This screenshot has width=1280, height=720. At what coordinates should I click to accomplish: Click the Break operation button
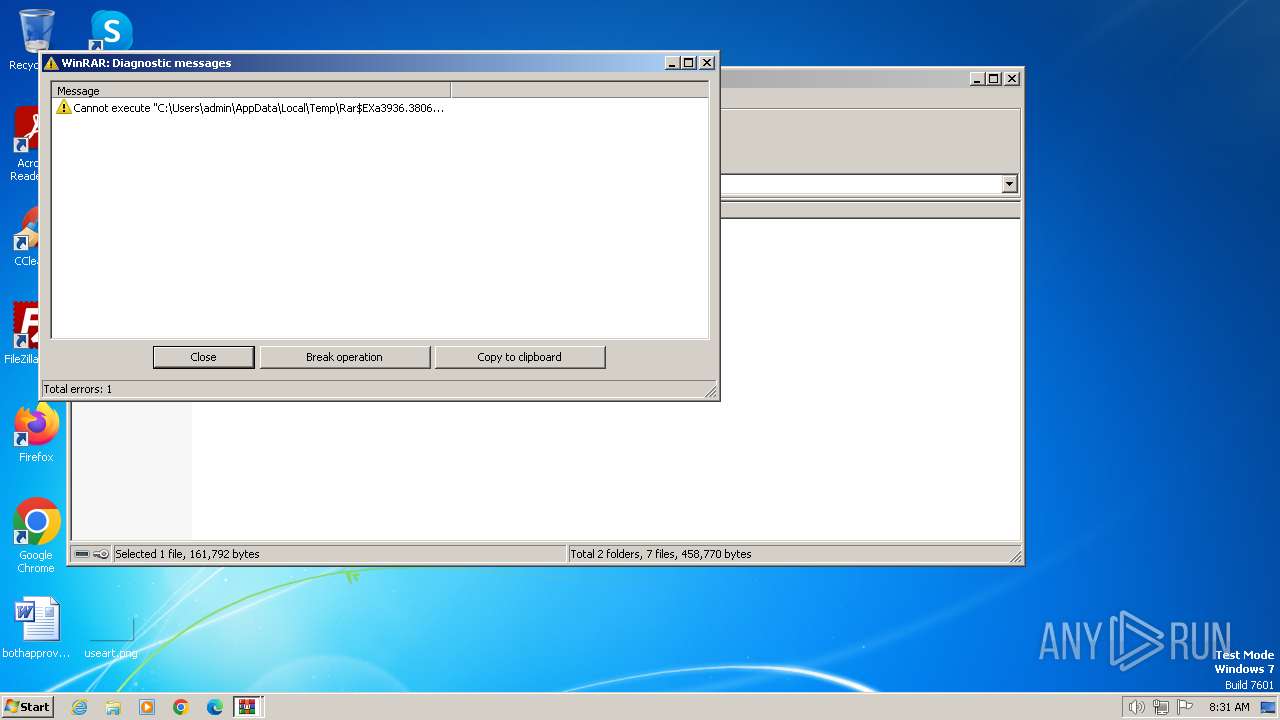click(344, 357)
